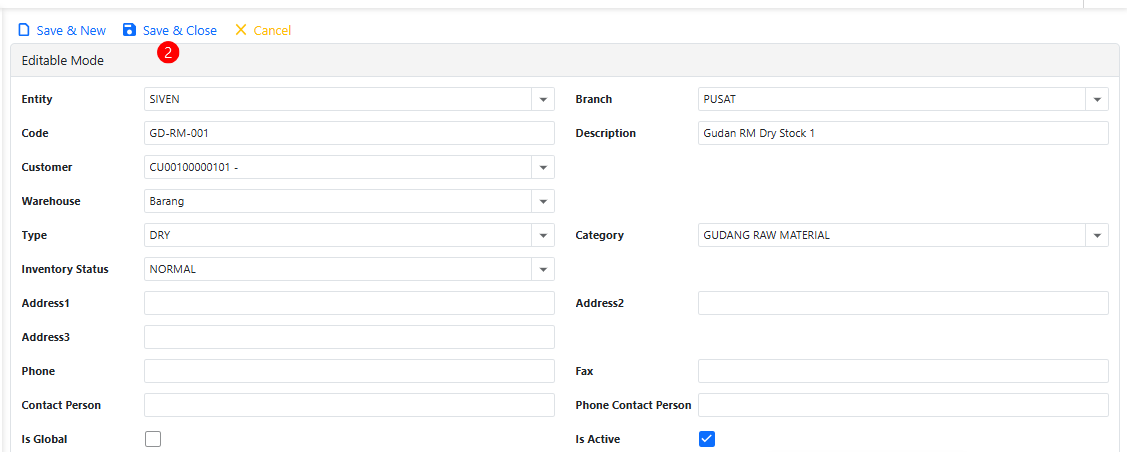Click the Cancel text link
The image size is (1127, 452).
[272, 30]
